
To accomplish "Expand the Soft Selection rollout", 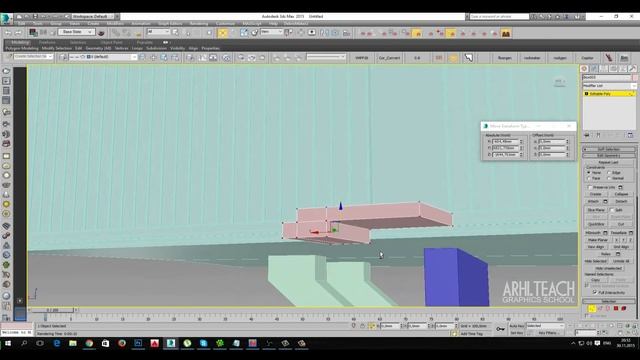I will click(x=609, y=149).
